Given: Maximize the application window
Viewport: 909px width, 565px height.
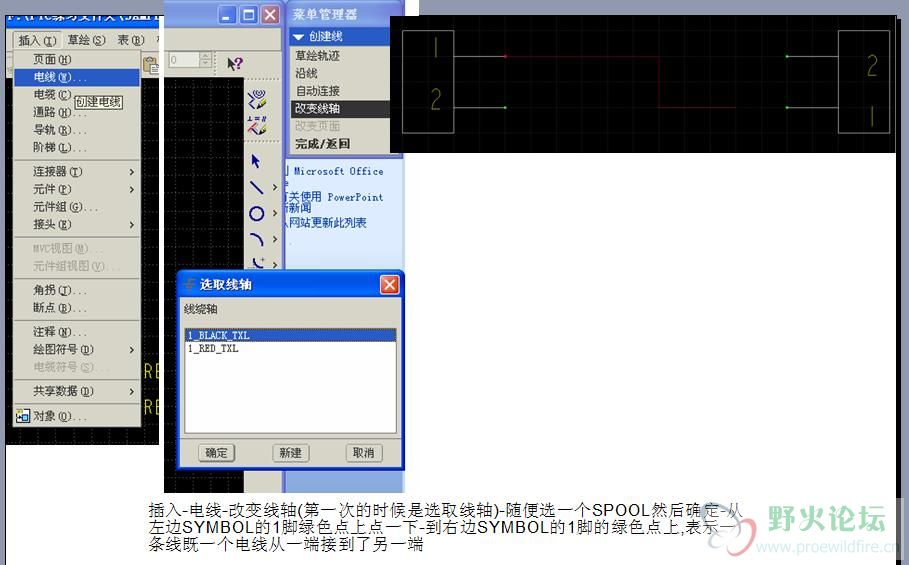Looking at the screenshot, I should [x=249, y=14].
